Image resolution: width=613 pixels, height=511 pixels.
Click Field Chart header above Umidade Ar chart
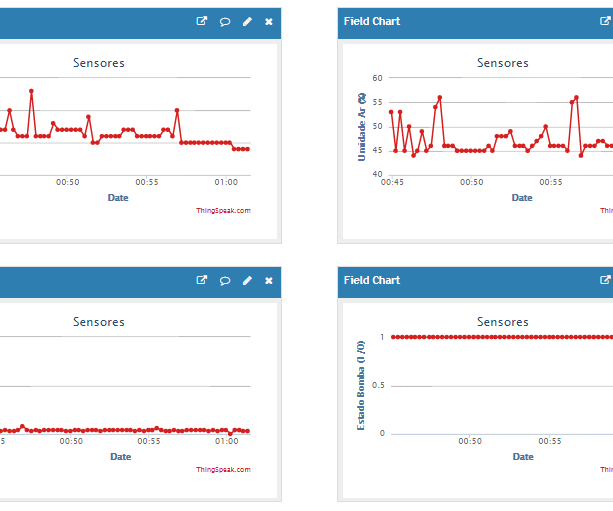click(372, 21)
